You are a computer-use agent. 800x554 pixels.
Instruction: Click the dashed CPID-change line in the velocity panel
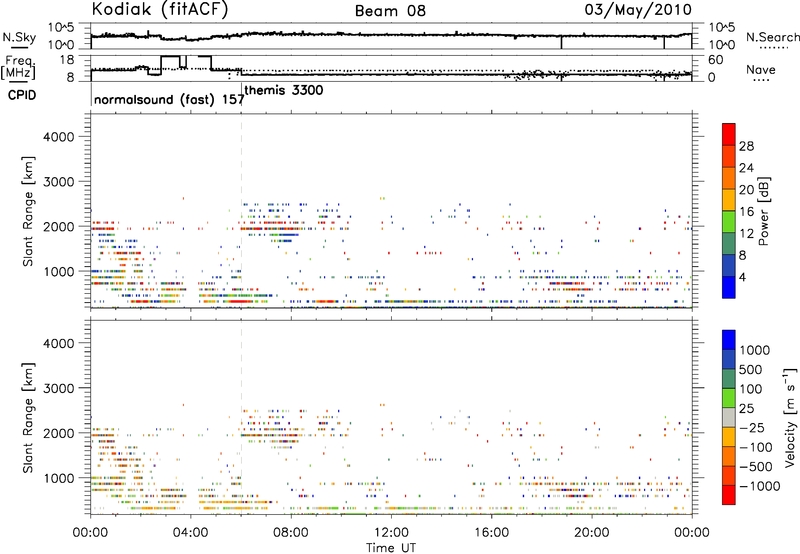point(241,417)
